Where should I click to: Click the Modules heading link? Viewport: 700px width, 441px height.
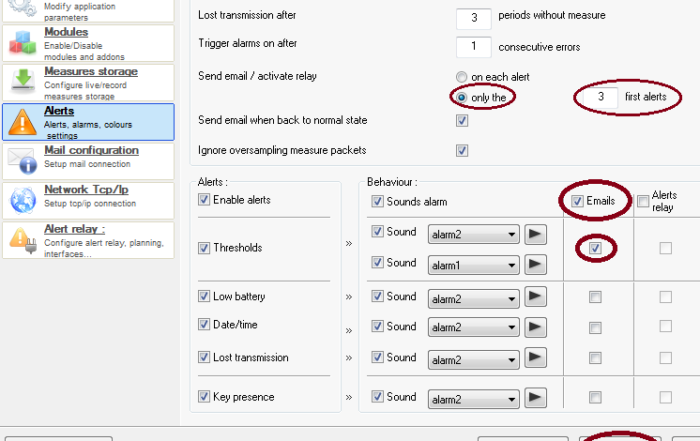click(x=66, y=32)
